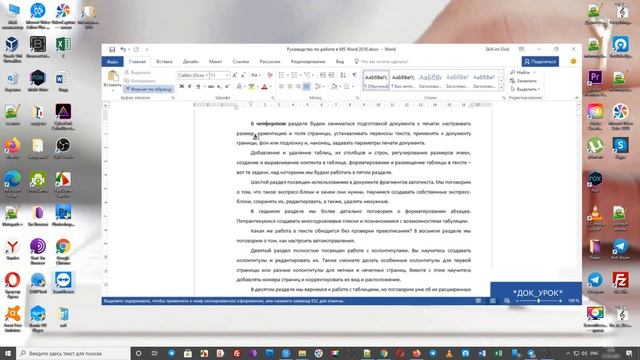
Task: Click the Paste (Вставить) clipboard icon
Action: (x=113, y=76)
